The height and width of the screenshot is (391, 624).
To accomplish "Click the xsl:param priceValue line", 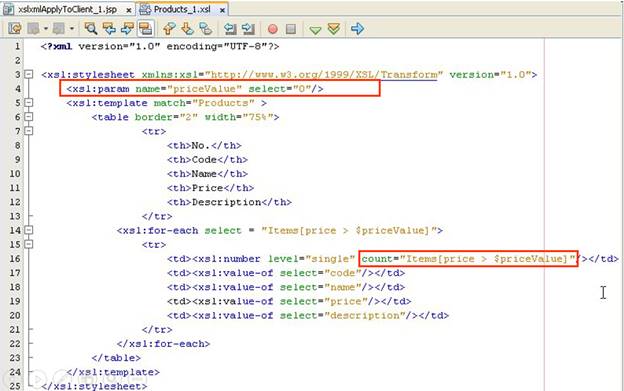I will pyautogui.click(x=195, y=89).
